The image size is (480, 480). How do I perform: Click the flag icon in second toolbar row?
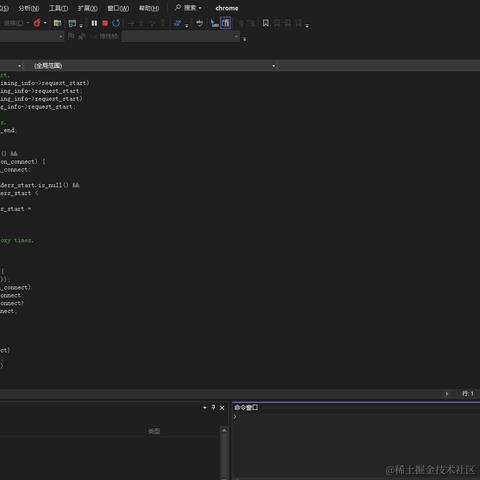point(71,36)
